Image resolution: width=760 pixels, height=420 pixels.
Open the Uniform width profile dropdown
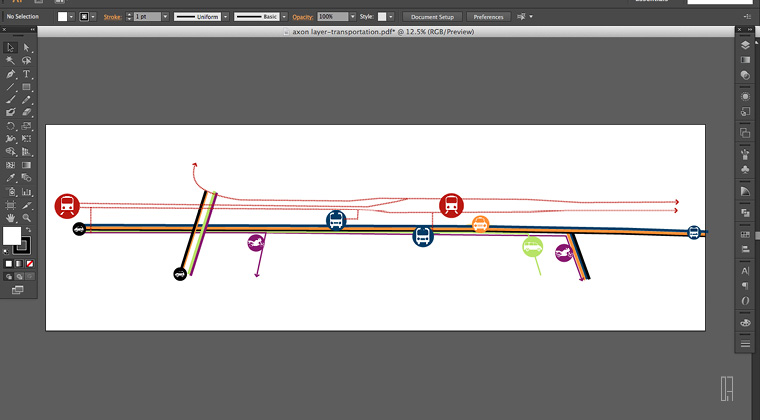click(225, 17)
